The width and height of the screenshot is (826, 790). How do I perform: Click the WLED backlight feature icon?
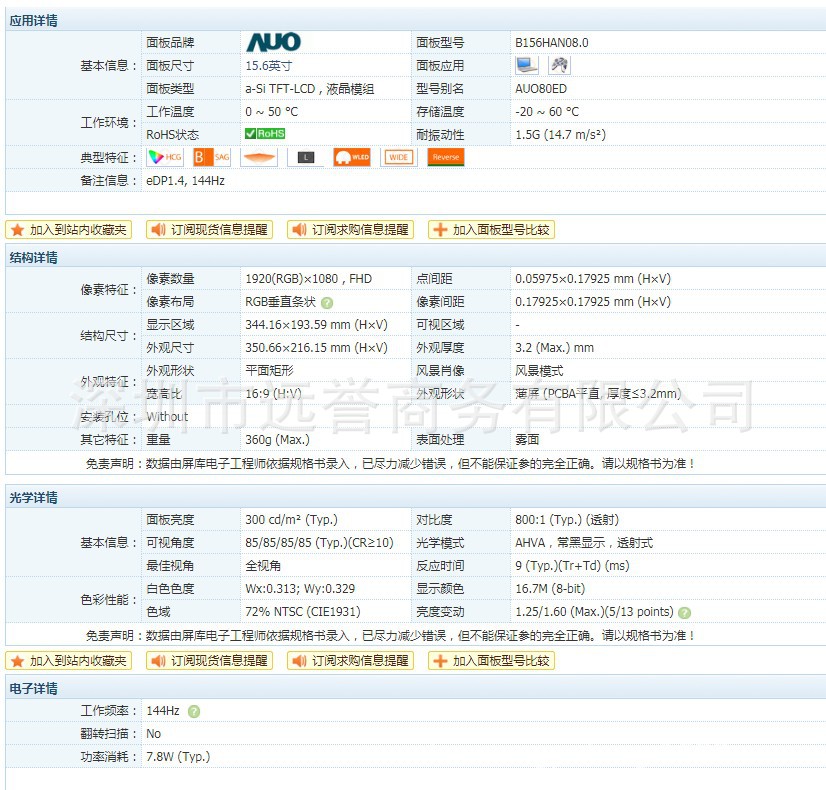[352, 157]
